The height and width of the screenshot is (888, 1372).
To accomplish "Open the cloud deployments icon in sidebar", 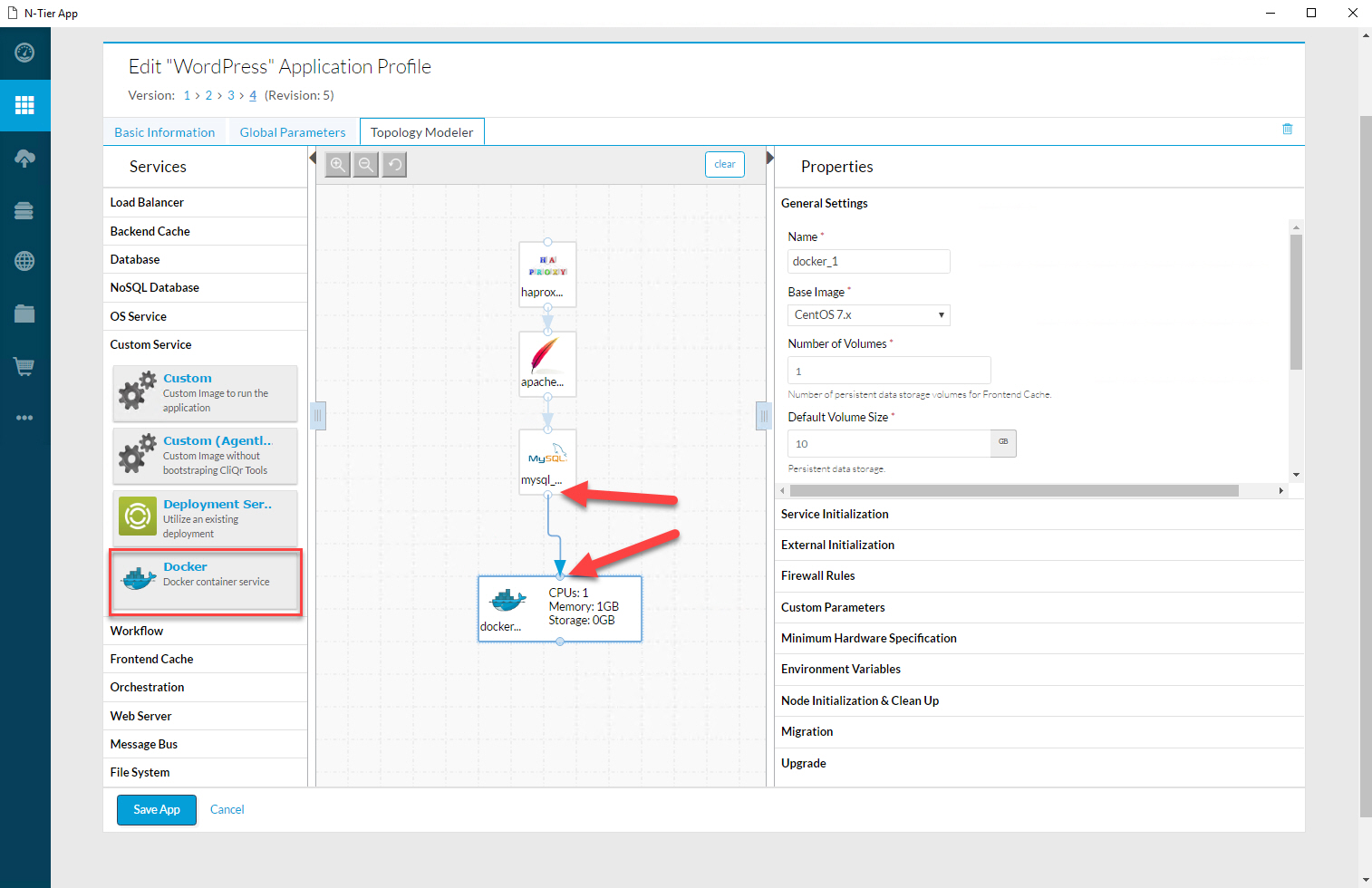I will (24, 158).
